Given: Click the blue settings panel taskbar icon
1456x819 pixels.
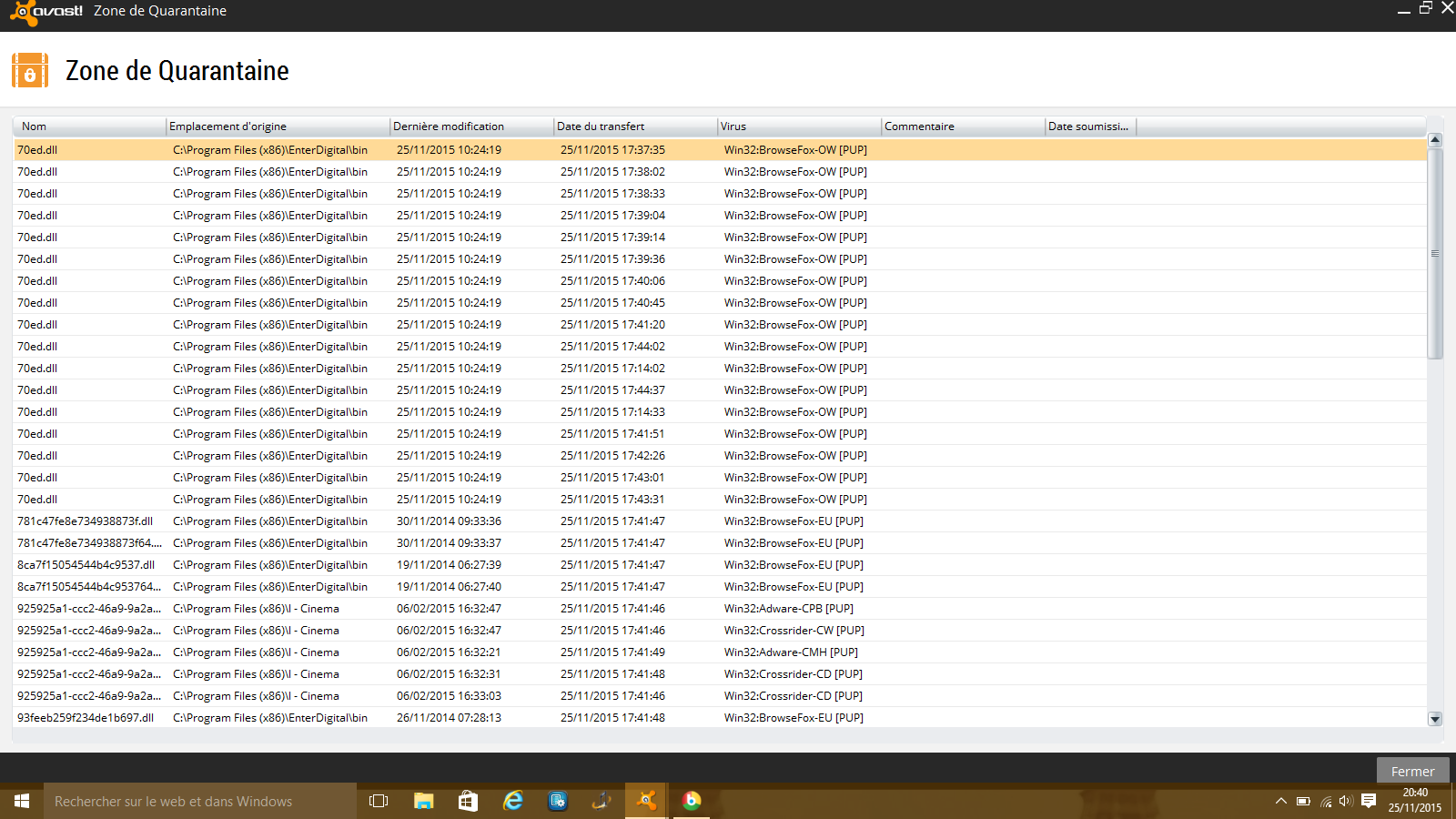Looking at the screenshot, I should click(558, 801).
